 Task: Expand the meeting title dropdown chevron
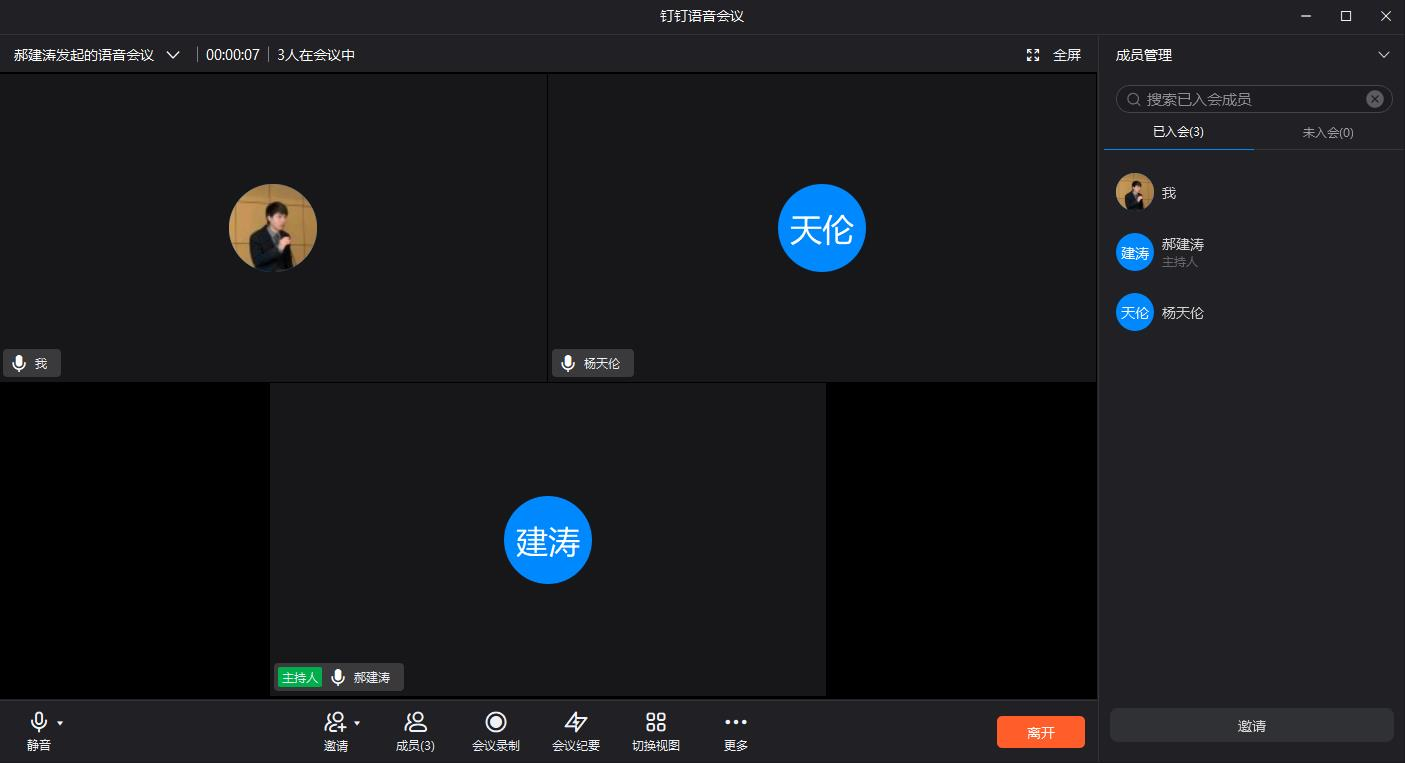(173, 55)
